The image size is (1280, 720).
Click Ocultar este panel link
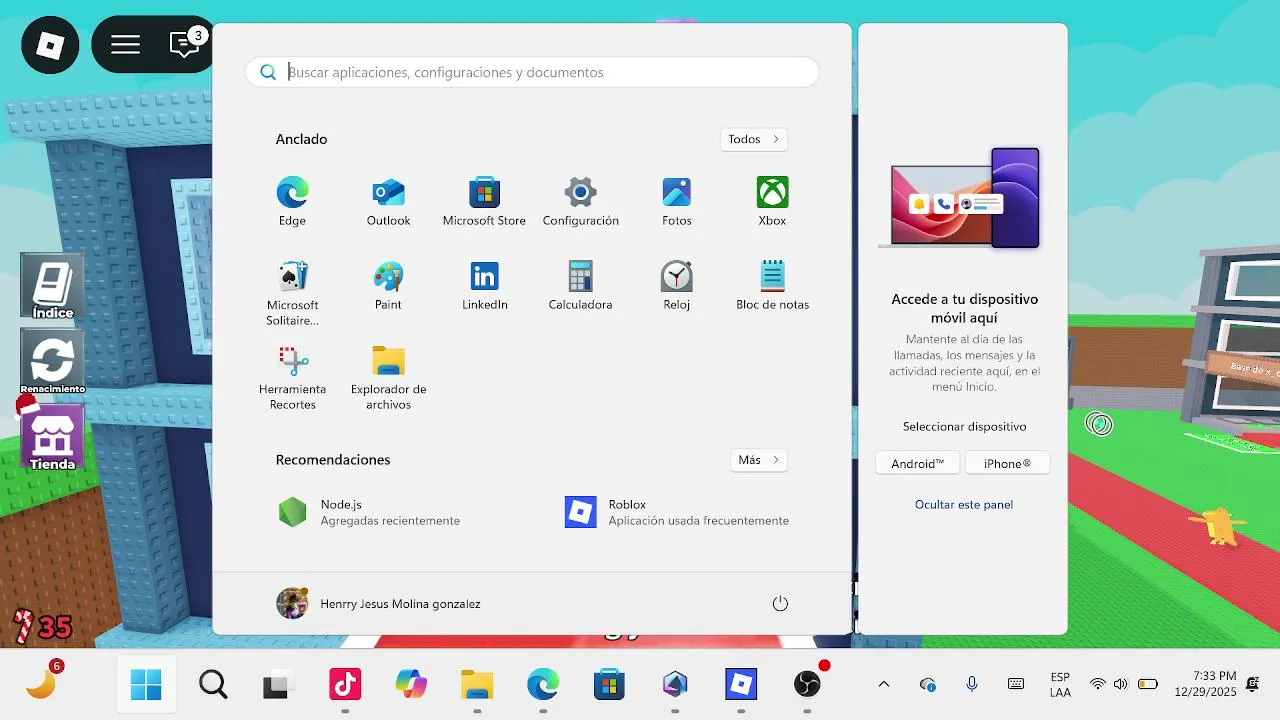pyautogui.click(x=964, y=504)
